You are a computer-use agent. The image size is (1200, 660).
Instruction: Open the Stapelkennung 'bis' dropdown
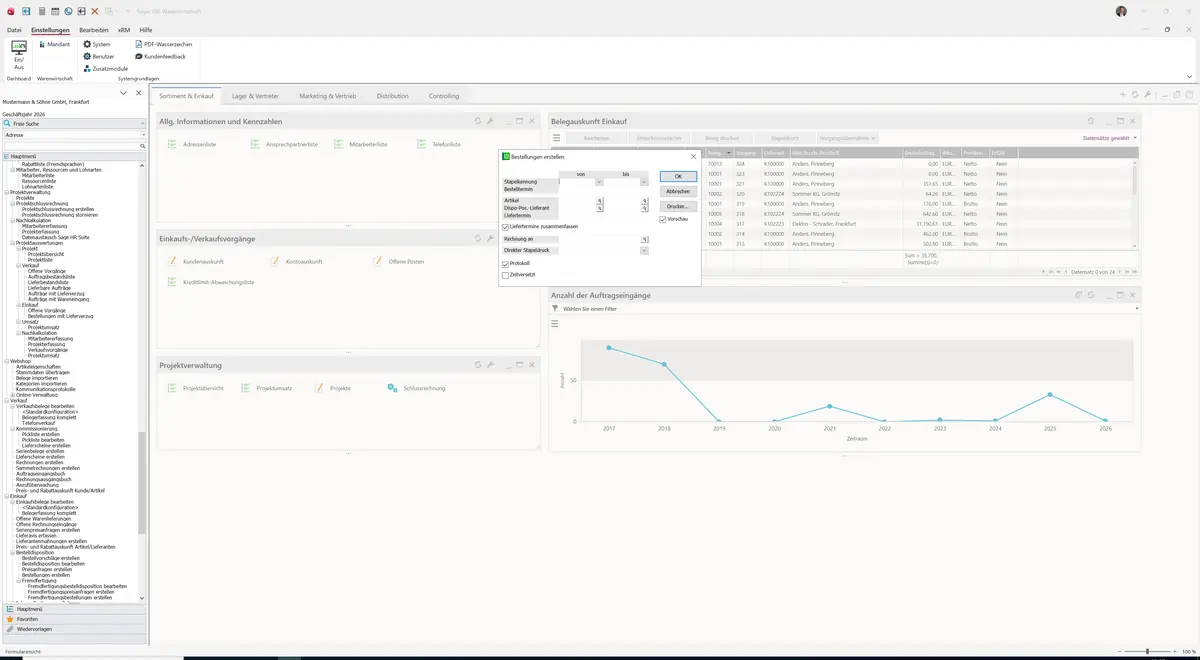pos(644,182)
